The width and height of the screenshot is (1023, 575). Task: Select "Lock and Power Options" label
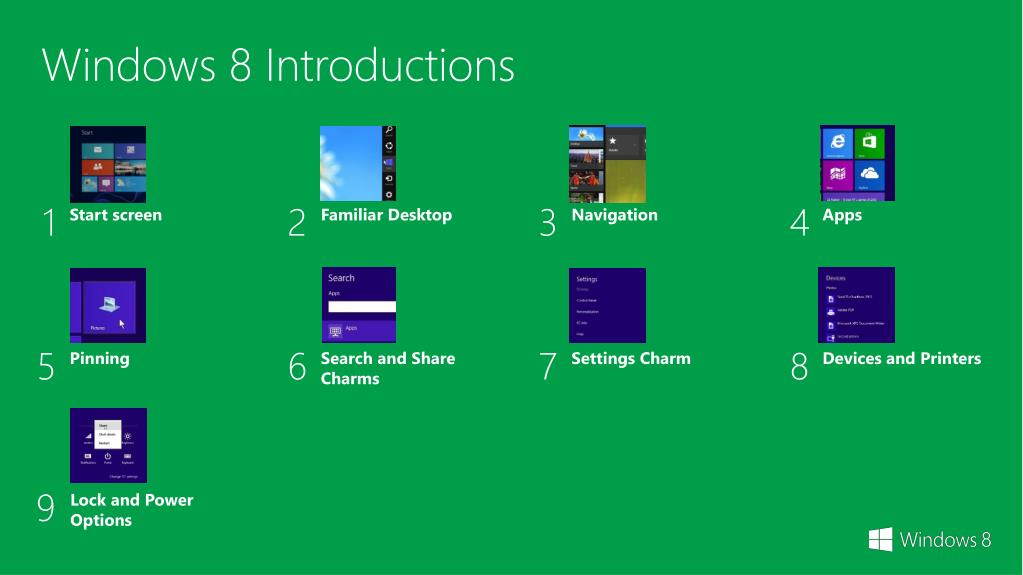point(132,510)
